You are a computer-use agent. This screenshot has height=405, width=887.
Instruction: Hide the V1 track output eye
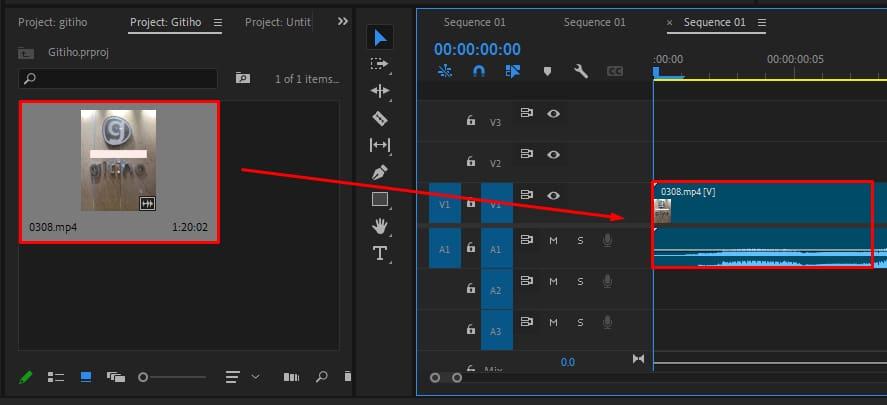[x=553, y=196]
